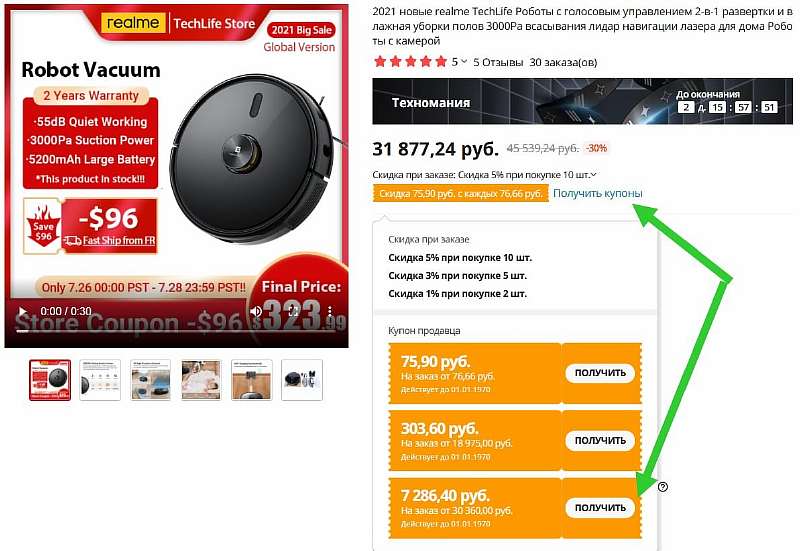Expand the star rating dropdown arrow
The image size is (800, 551).
click(464, 62)
